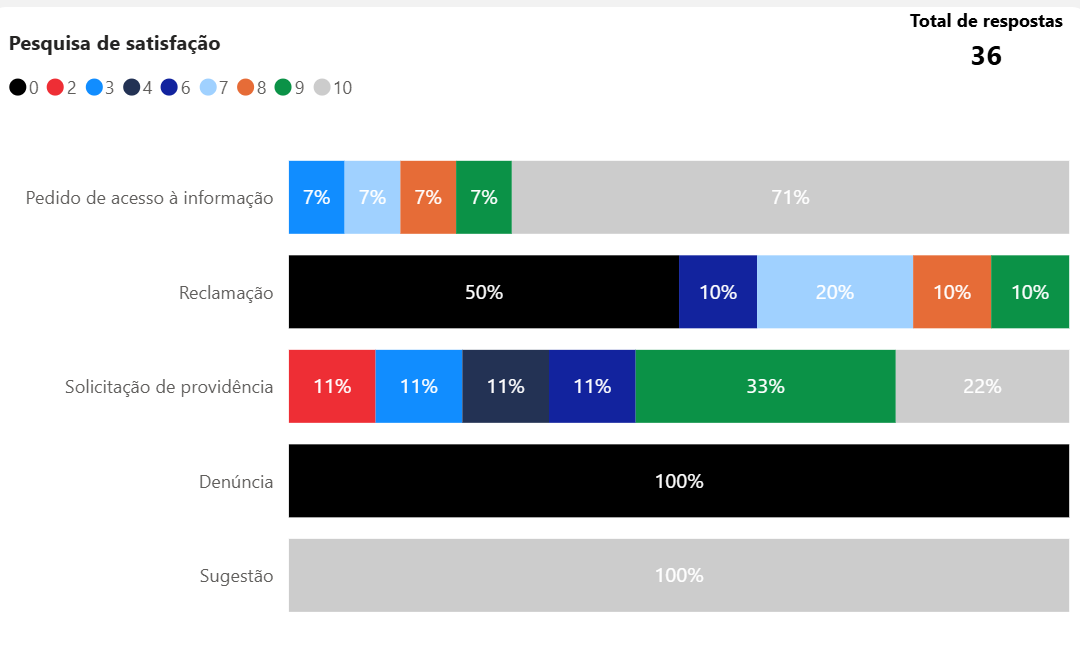Viewport: 1080px width, 650px height.
Task: Click the Sugestão 100% gray bar
Action: click(x=679, y=575)
